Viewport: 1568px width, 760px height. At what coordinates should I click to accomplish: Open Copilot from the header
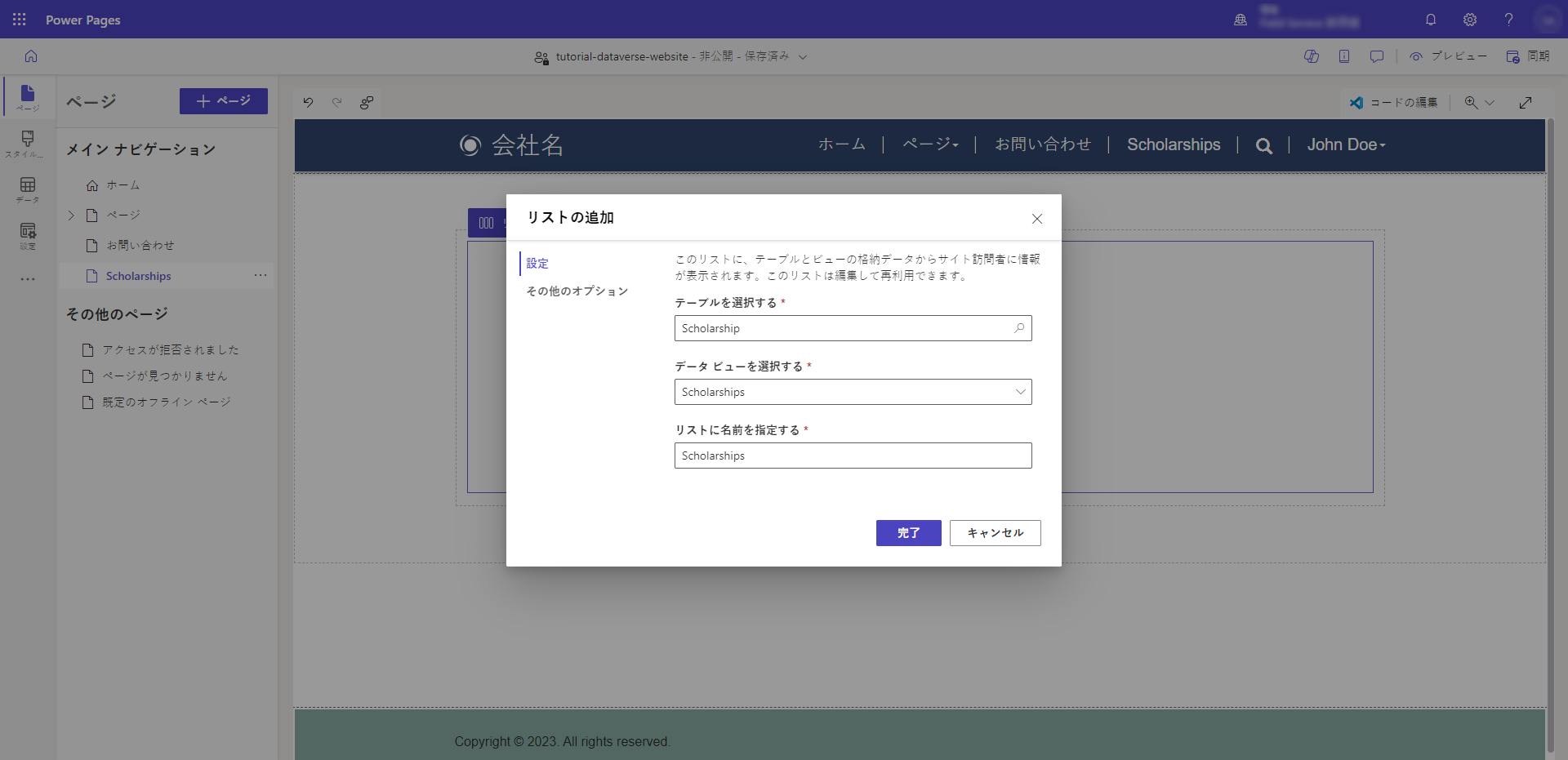click(1312, 56)
